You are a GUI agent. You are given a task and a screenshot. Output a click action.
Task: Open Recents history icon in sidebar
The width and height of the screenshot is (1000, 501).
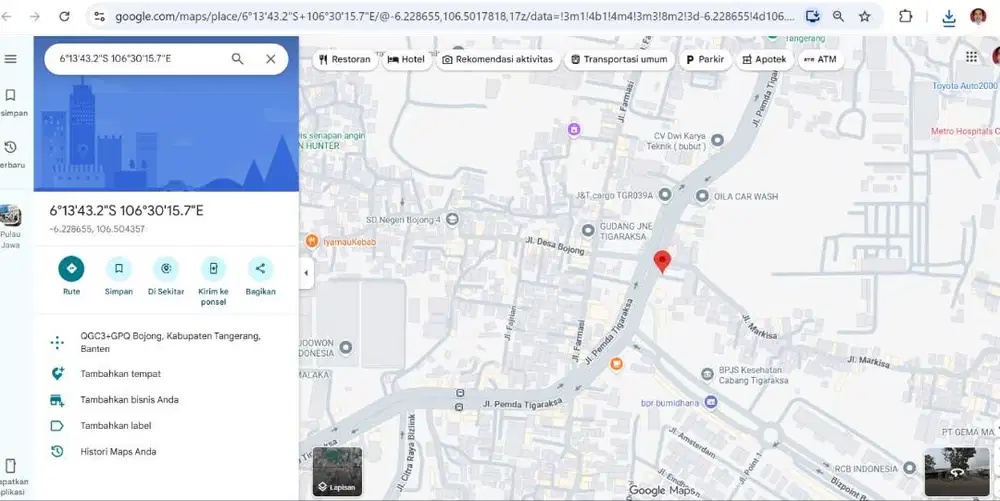pos(10,147)
